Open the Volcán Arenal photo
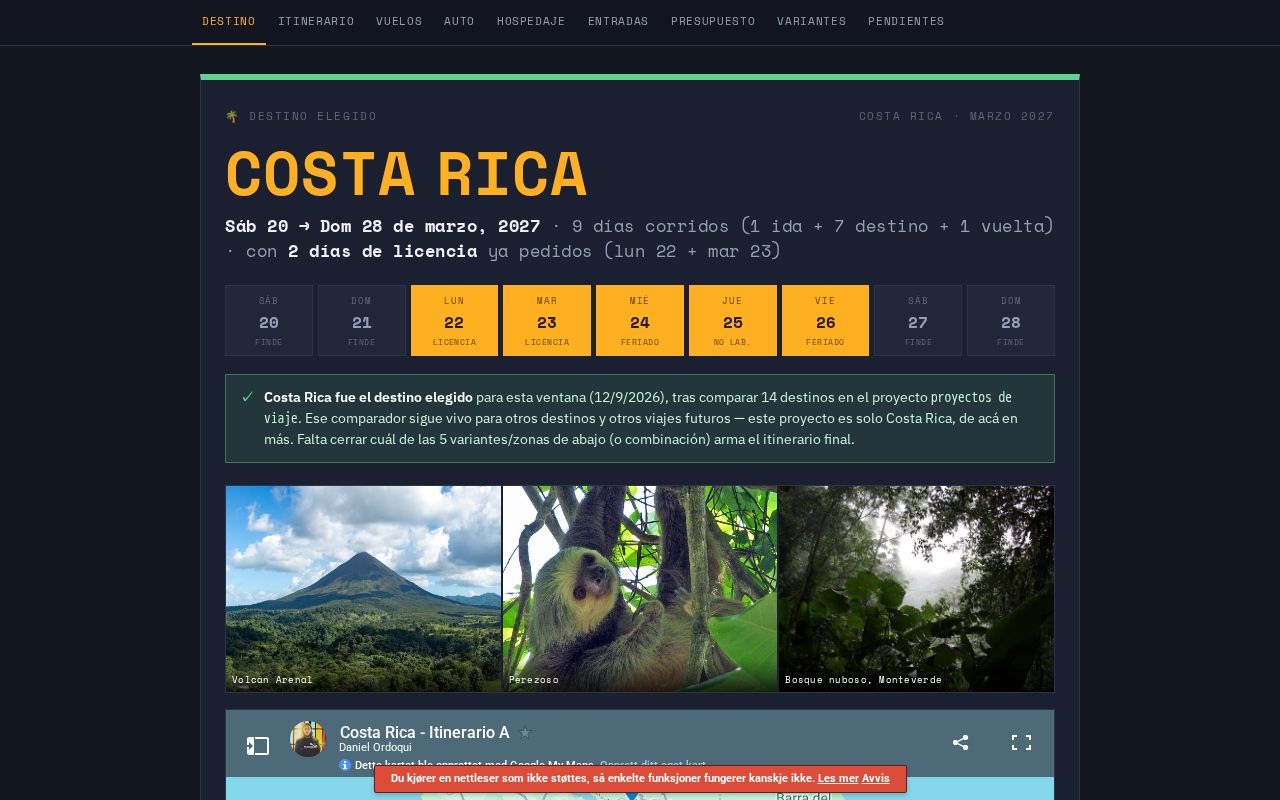Viewport: 1280px width, 800px height. 363,589
